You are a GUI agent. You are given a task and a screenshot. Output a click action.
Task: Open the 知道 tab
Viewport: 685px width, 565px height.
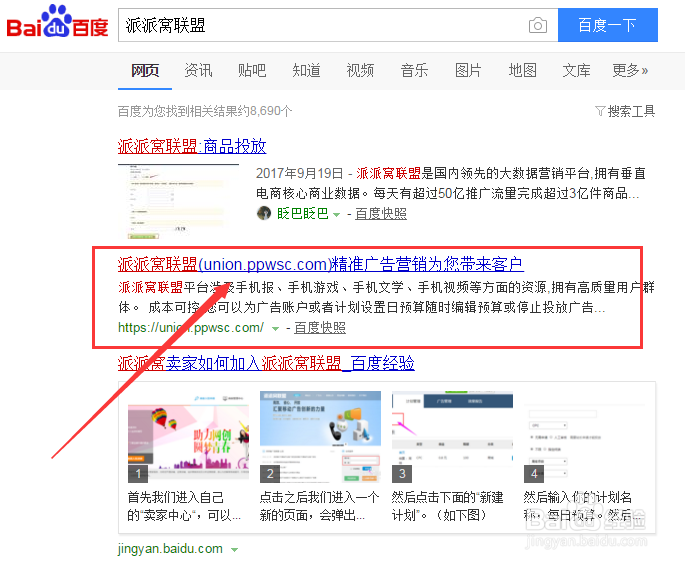pos(306,70)
